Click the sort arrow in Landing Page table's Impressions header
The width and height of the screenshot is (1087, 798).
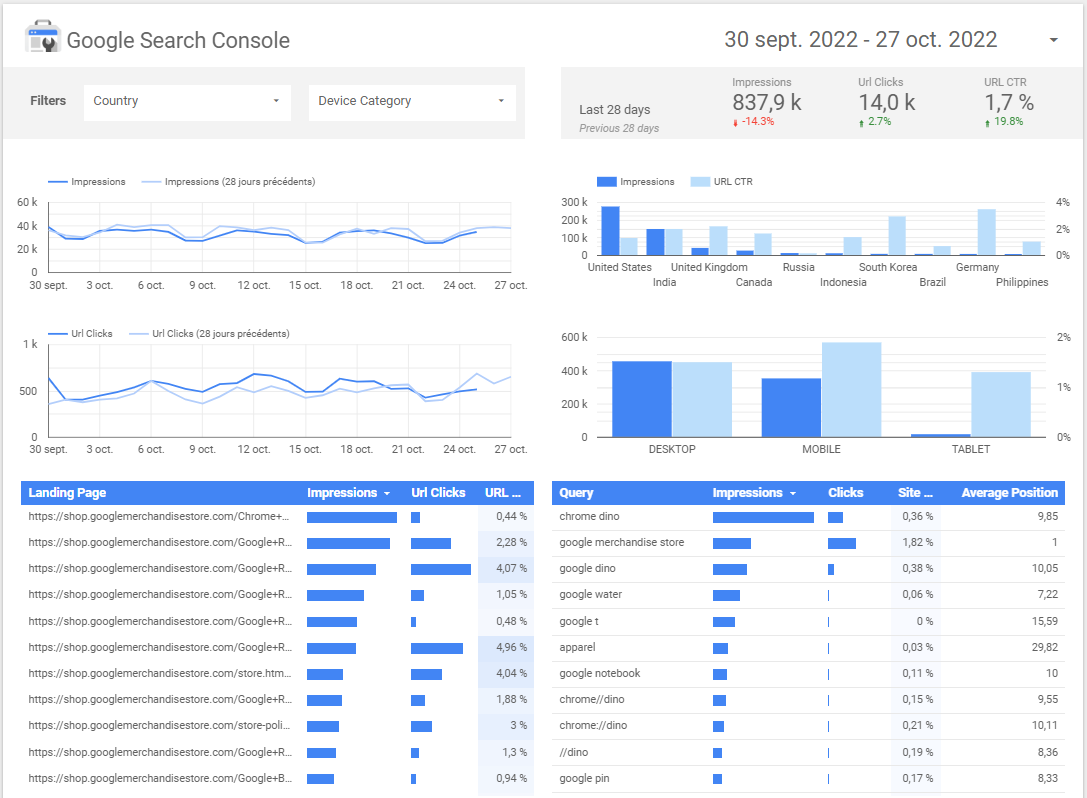click(x=387, y=494)
